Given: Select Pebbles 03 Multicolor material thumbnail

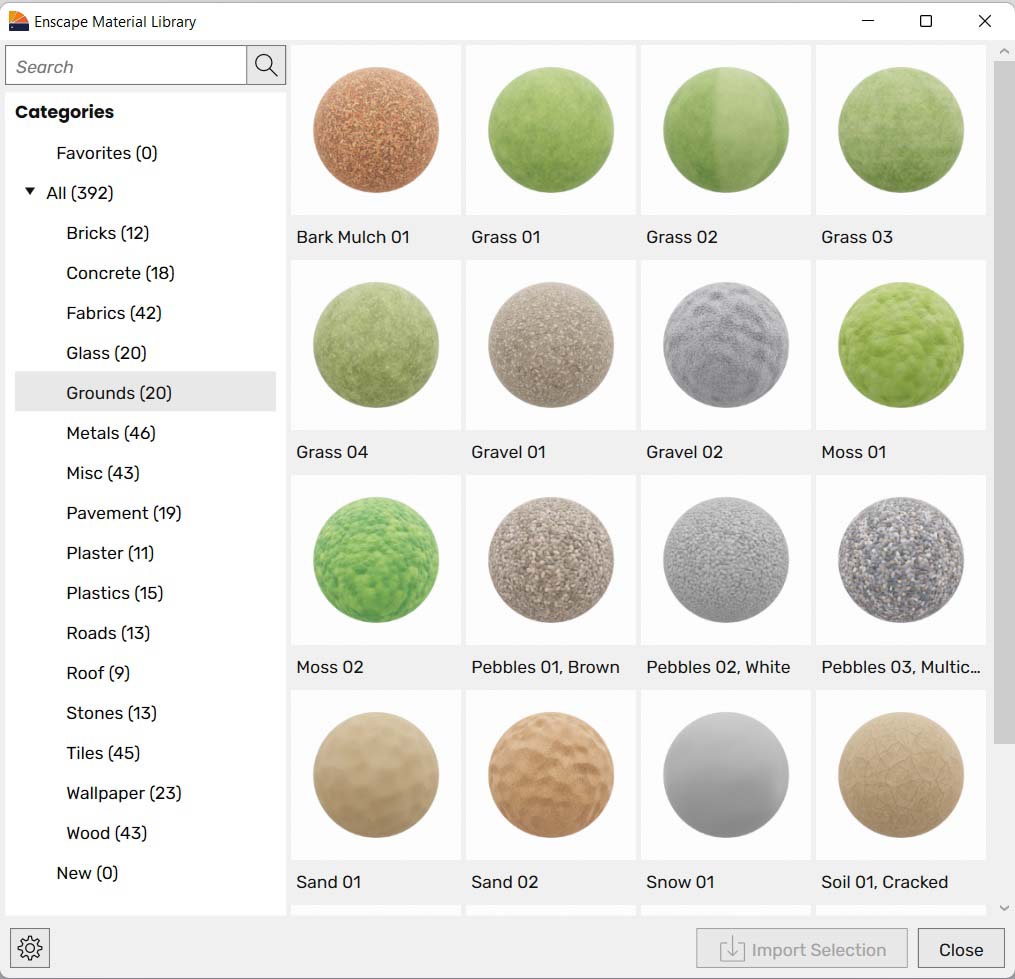Looking at the screenshot, I should 900,559.
